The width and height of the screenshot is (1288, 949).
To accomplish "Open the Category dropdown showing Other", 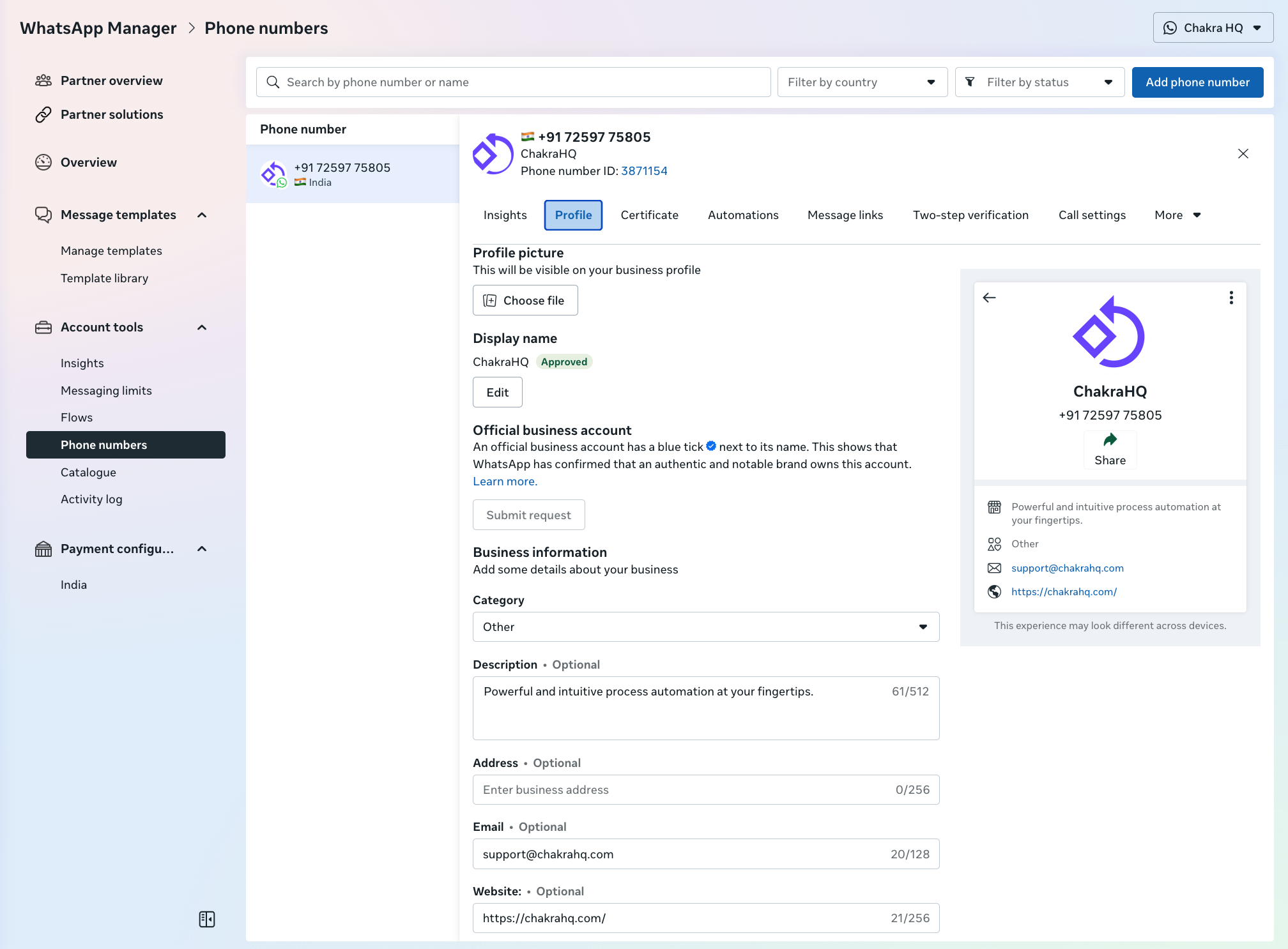I will point(705,627).
